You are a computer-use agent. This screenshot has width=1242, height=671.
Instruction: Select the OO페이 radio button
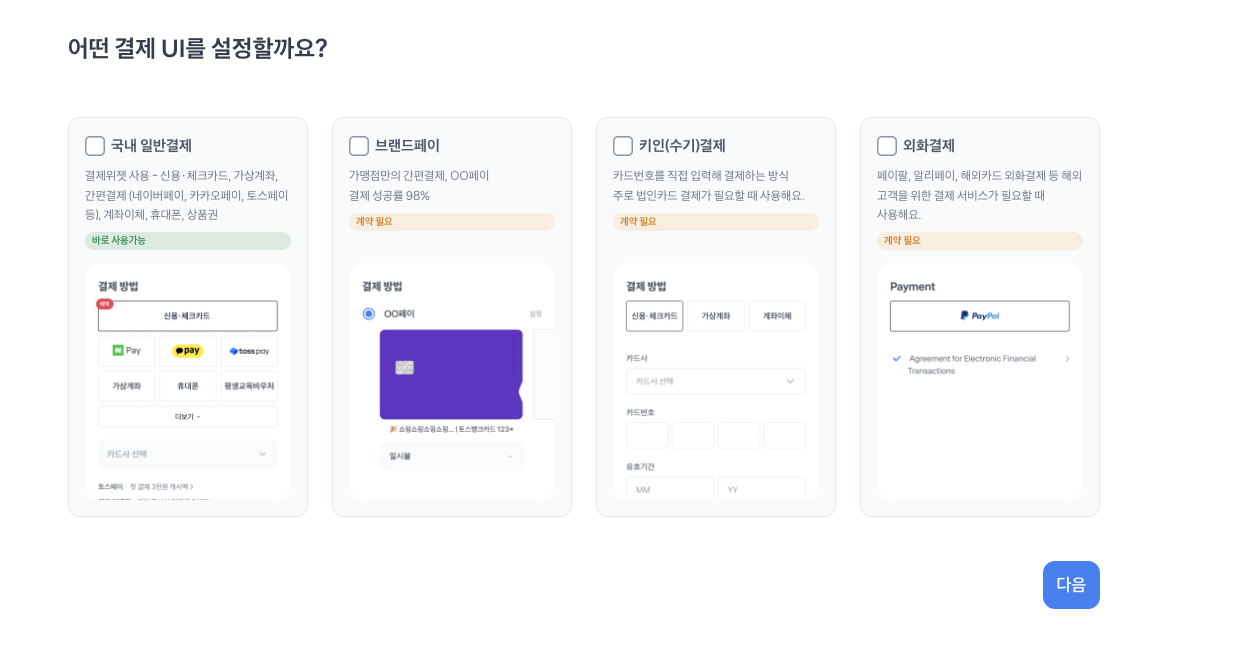[x=369, y=314]
